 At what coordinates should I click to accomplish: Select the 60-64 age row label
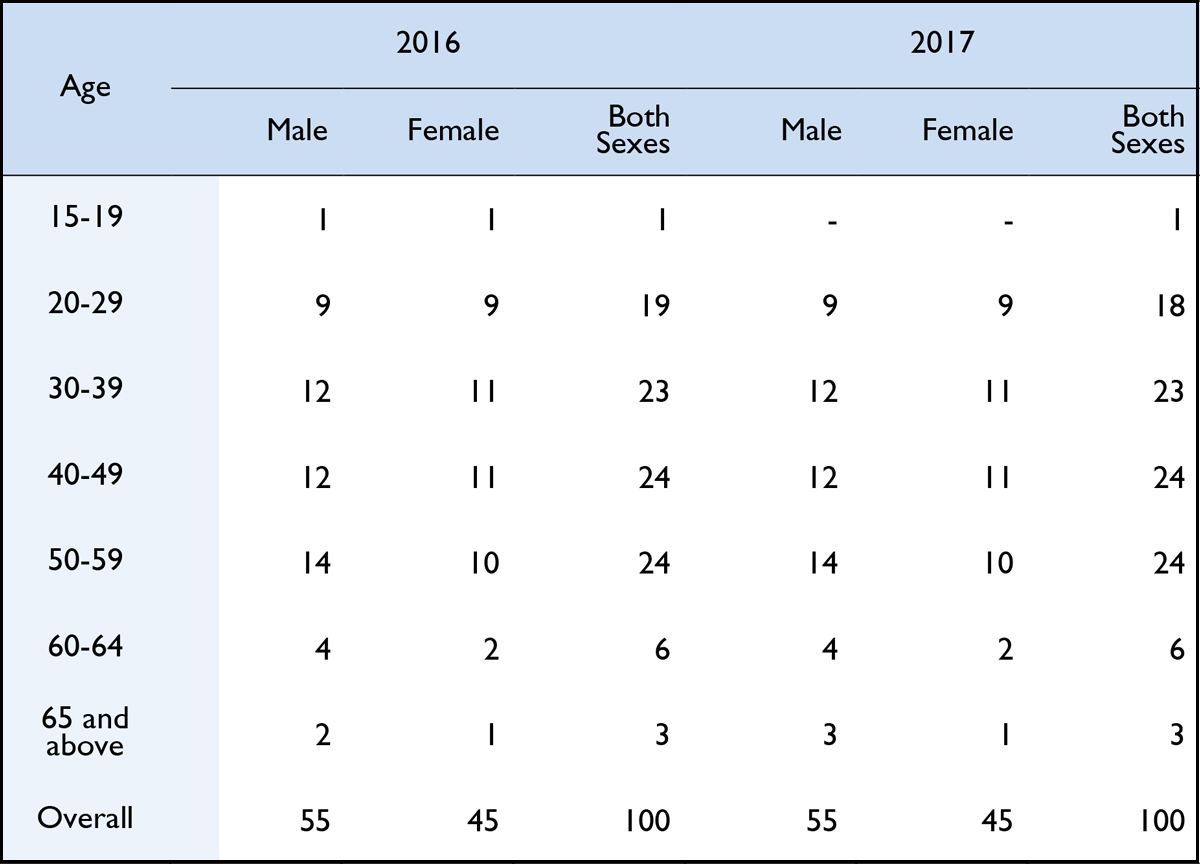pos(85,646)
